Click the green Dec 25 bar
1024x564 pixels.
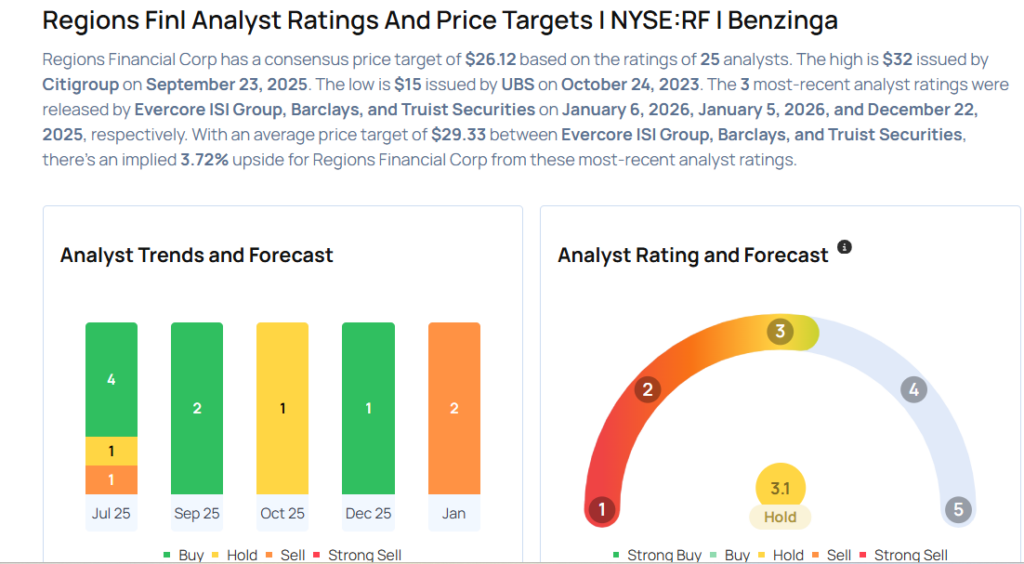click(368, 408)
